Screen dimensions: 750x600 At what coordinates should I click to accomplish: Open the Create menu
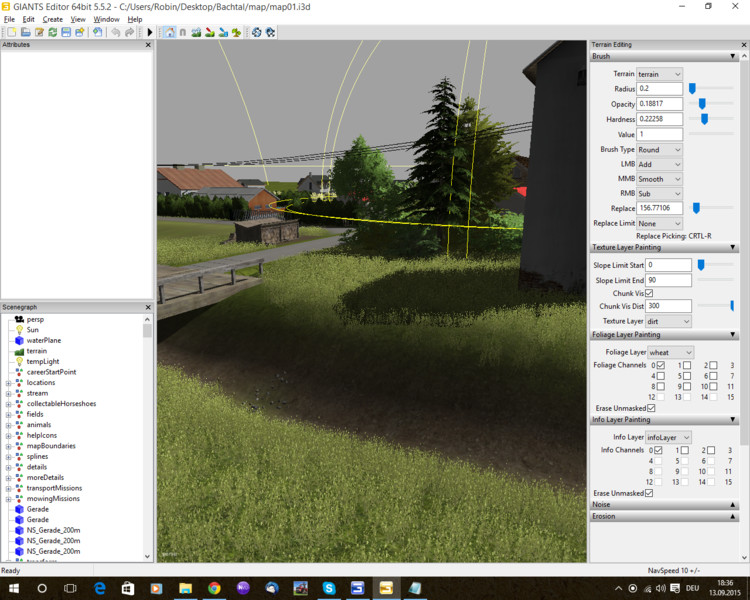click(52, 19)
